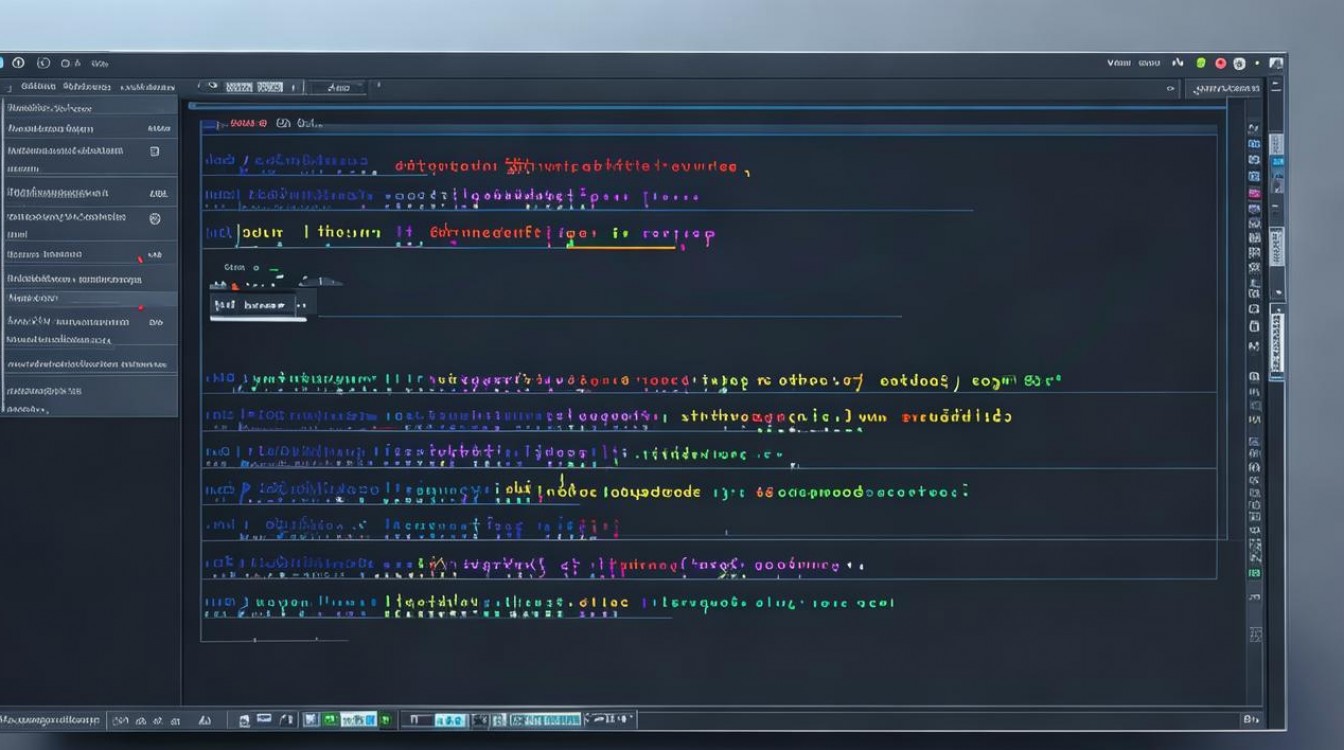
Task: Toggle the round indicator in left sidebar
Action: point(155,218)
